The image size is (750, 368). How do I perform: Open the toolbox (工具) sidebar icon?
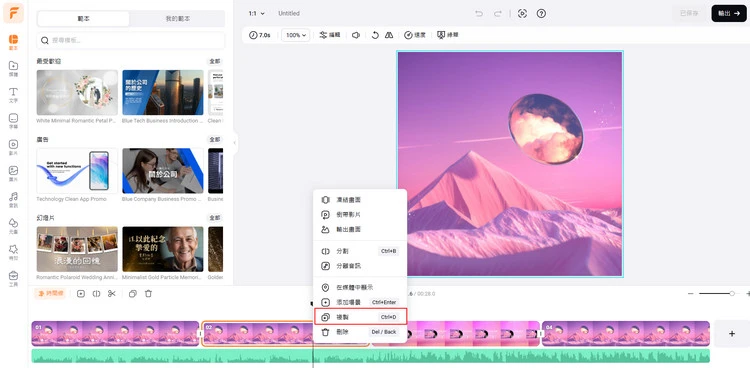point(13,278)
